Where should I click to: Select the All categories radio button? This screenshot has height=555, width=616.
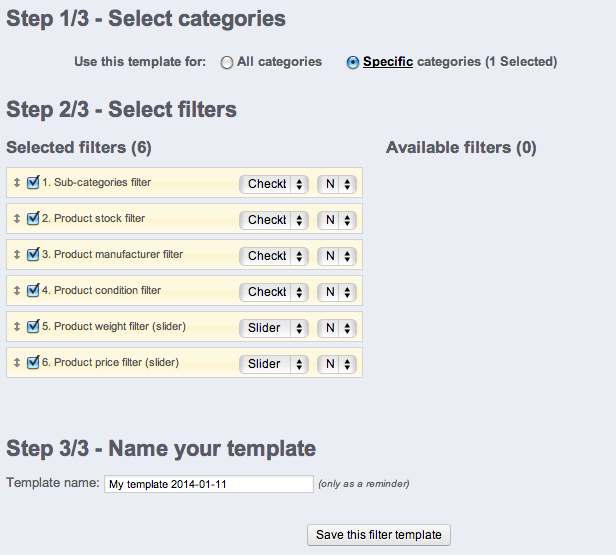(x=227, y=62)
